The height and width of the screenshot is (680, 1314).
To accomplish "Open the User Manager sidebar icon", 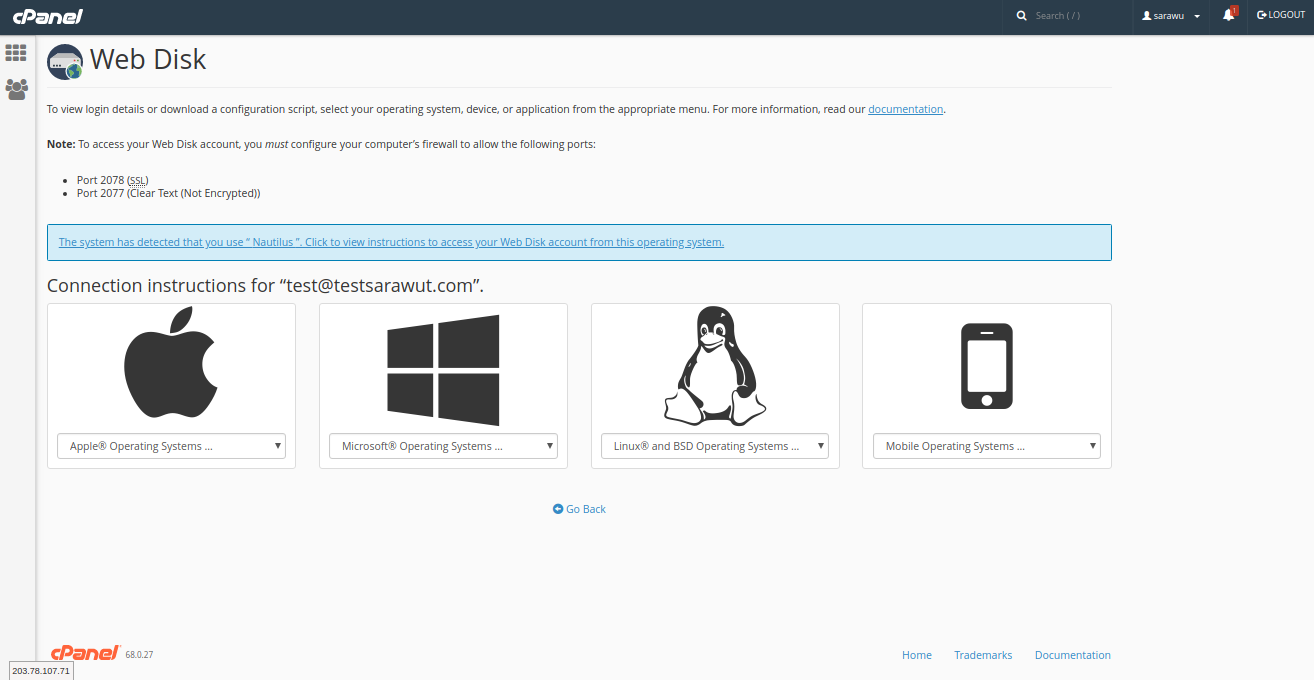I will [16, 89].
